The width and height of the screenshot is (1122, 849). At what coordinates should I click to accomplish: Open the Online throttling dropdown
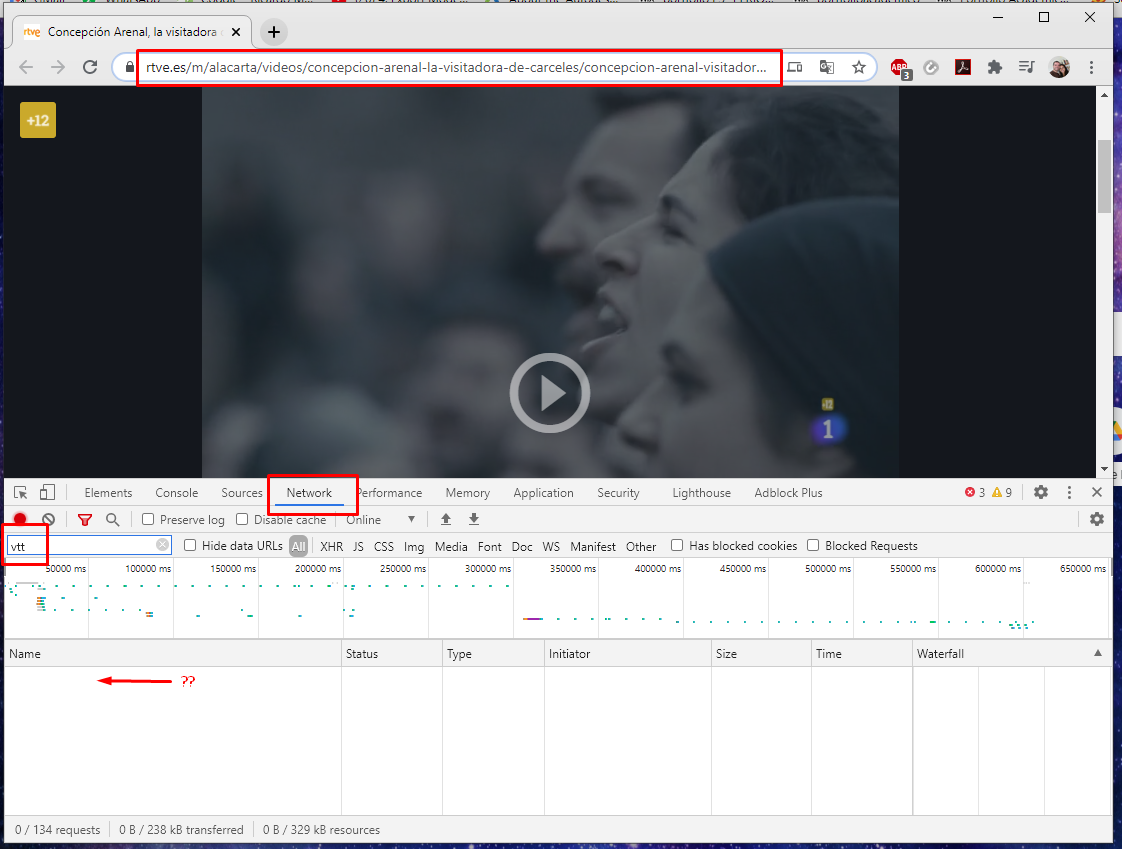380,520
